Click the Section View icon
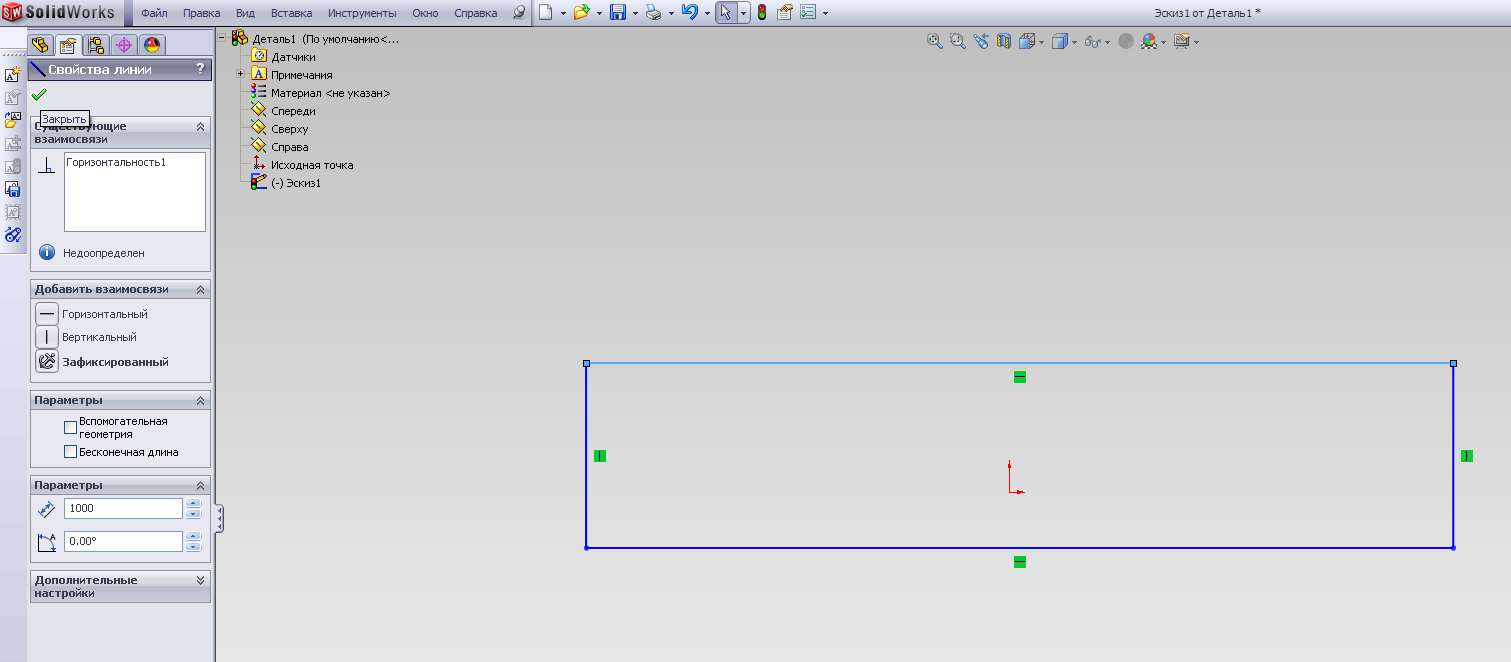This screenshot has height=662, width=1511. (x=1003, y=41)
